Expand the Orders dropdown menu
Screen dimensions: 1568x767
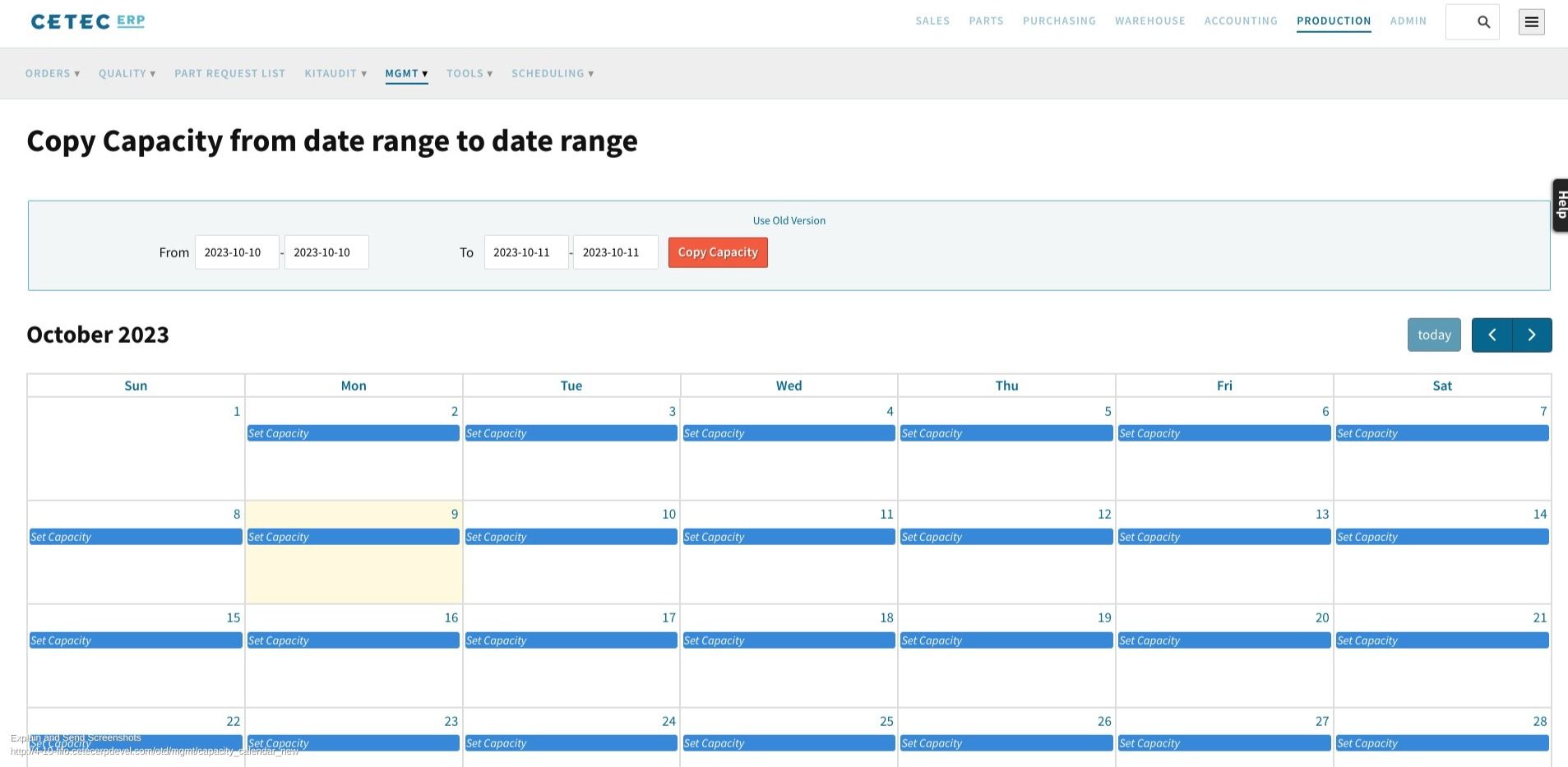click(x=53, y=73)
